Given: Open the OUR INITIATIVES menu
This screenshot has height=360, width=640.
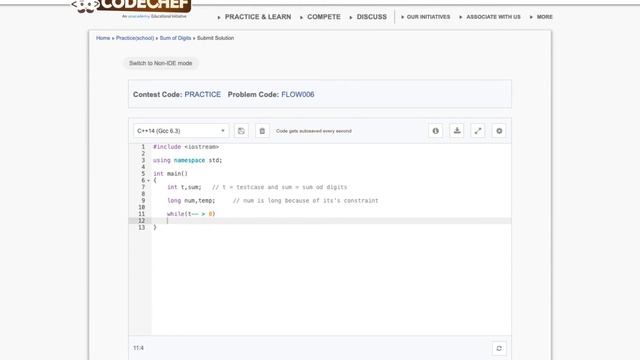Looking at the screenshot, I should tap(428, 17).
